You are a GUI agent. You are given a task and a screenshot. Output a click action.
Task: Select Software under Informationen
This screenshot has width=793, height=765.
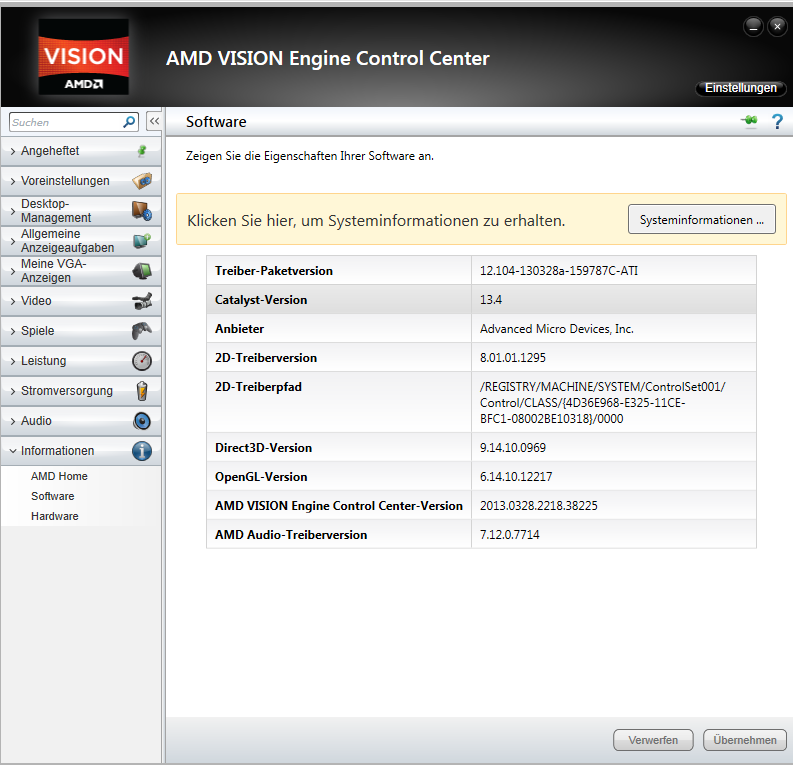point(53,496)
